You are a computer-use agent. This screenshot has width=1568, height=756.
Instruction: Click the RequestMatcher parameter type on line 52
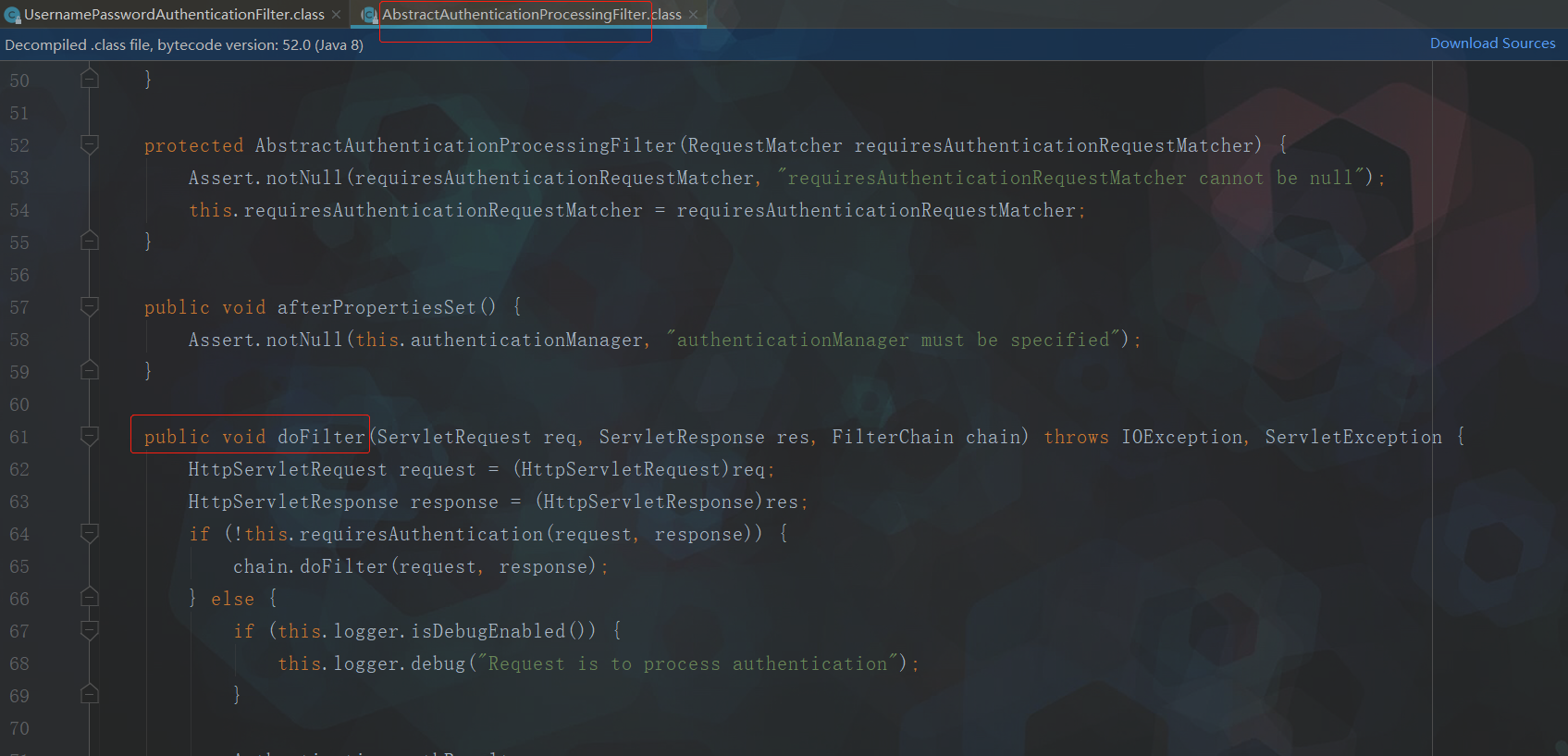765,145
